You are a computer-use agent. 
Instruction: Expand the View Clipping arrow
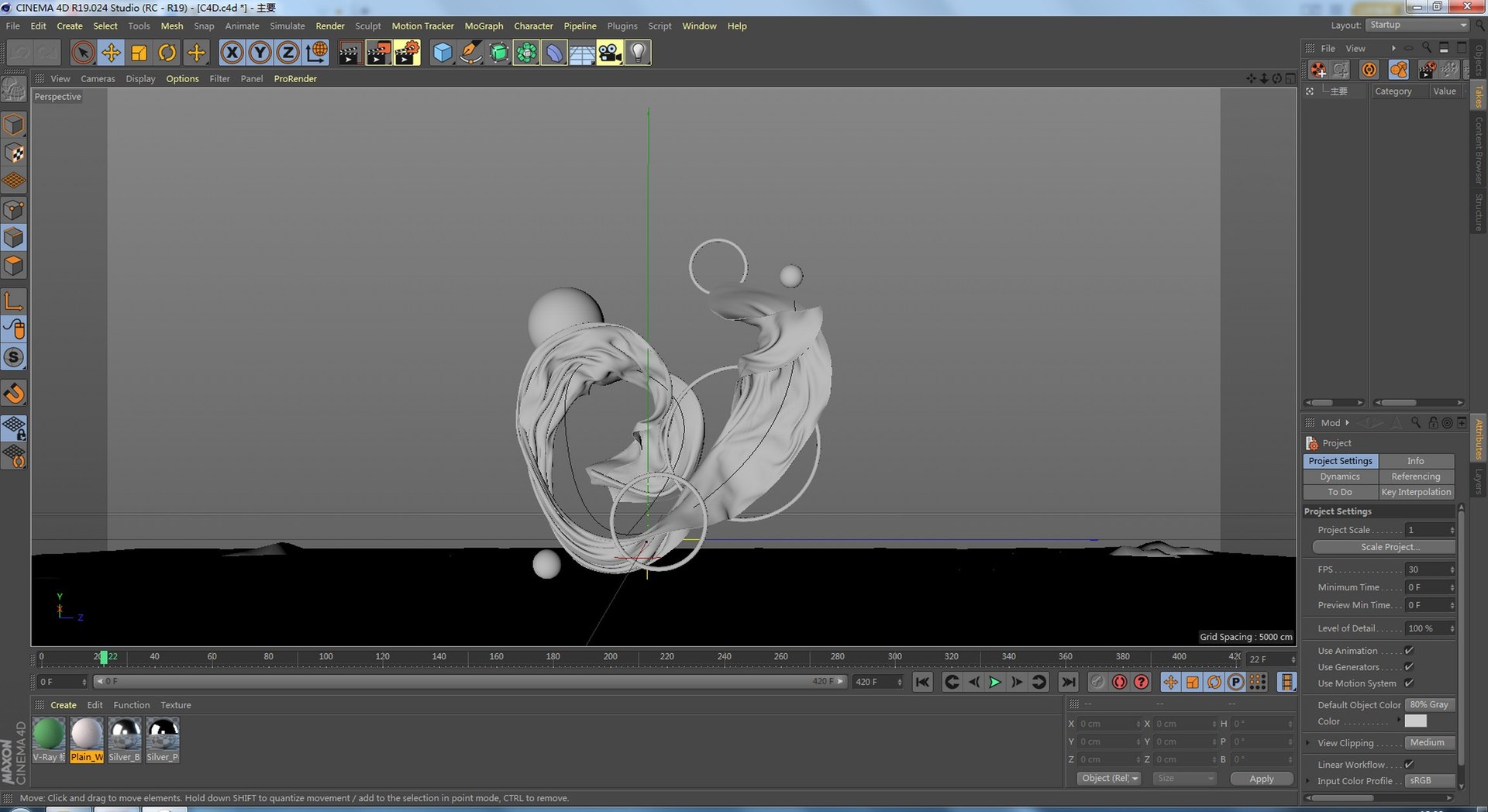1309,743
